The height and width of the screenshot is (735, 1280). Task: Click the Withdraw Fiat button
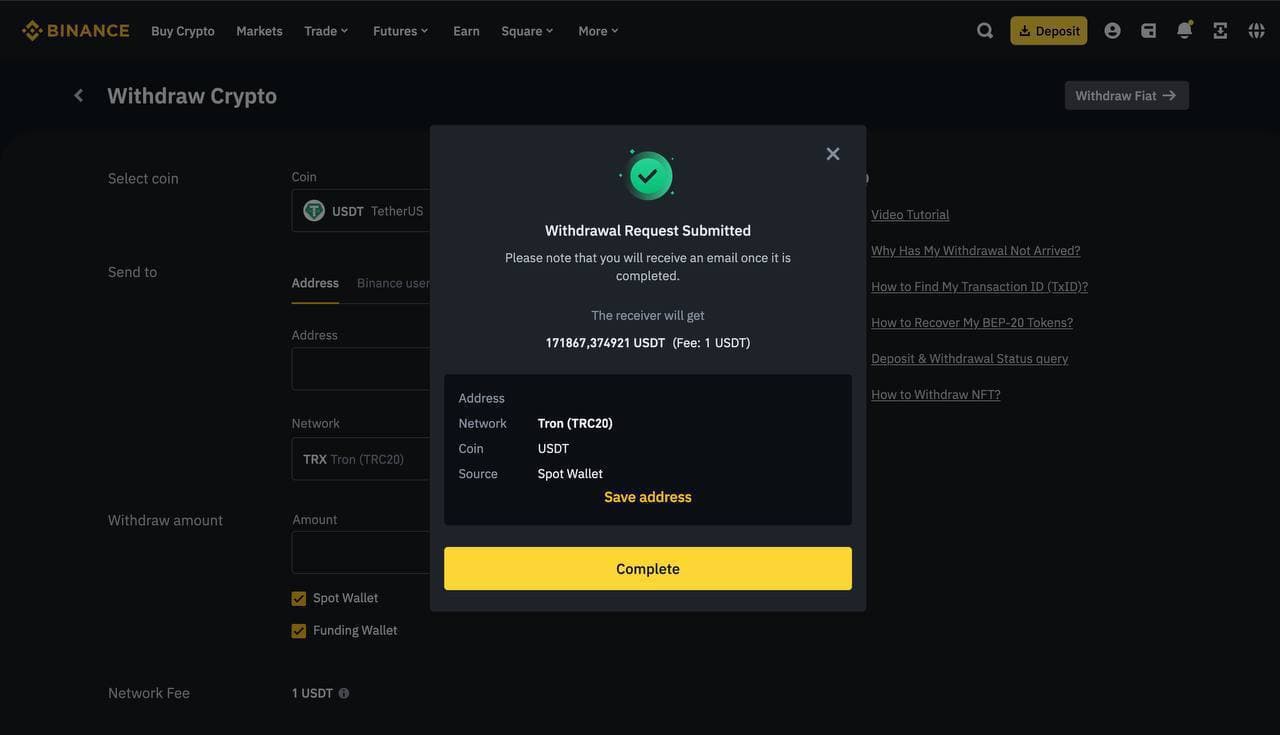click(x=1127, y=95)
